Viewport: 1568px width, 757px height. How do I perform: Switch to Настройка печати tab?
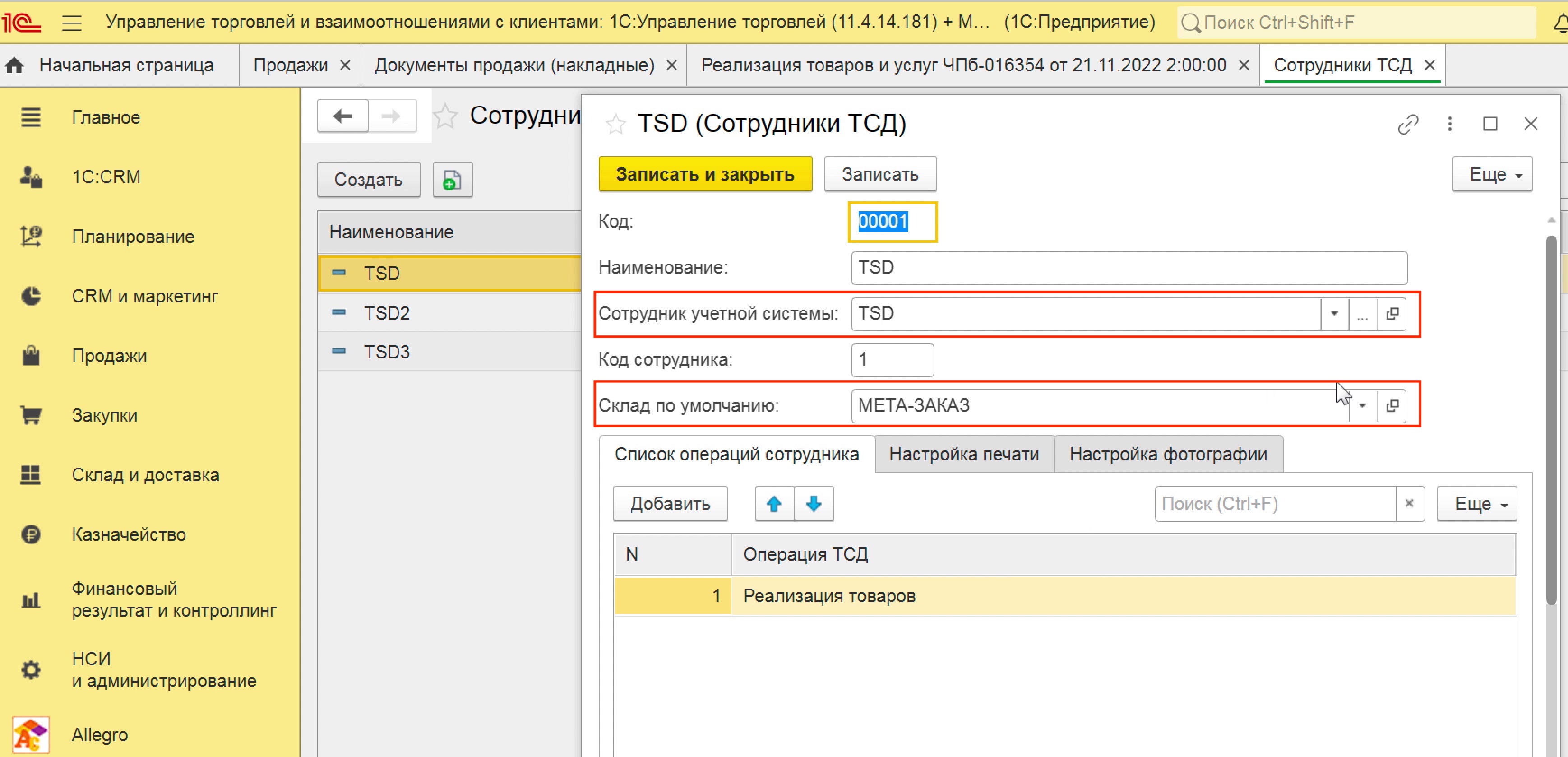click(x=964, y=454)
